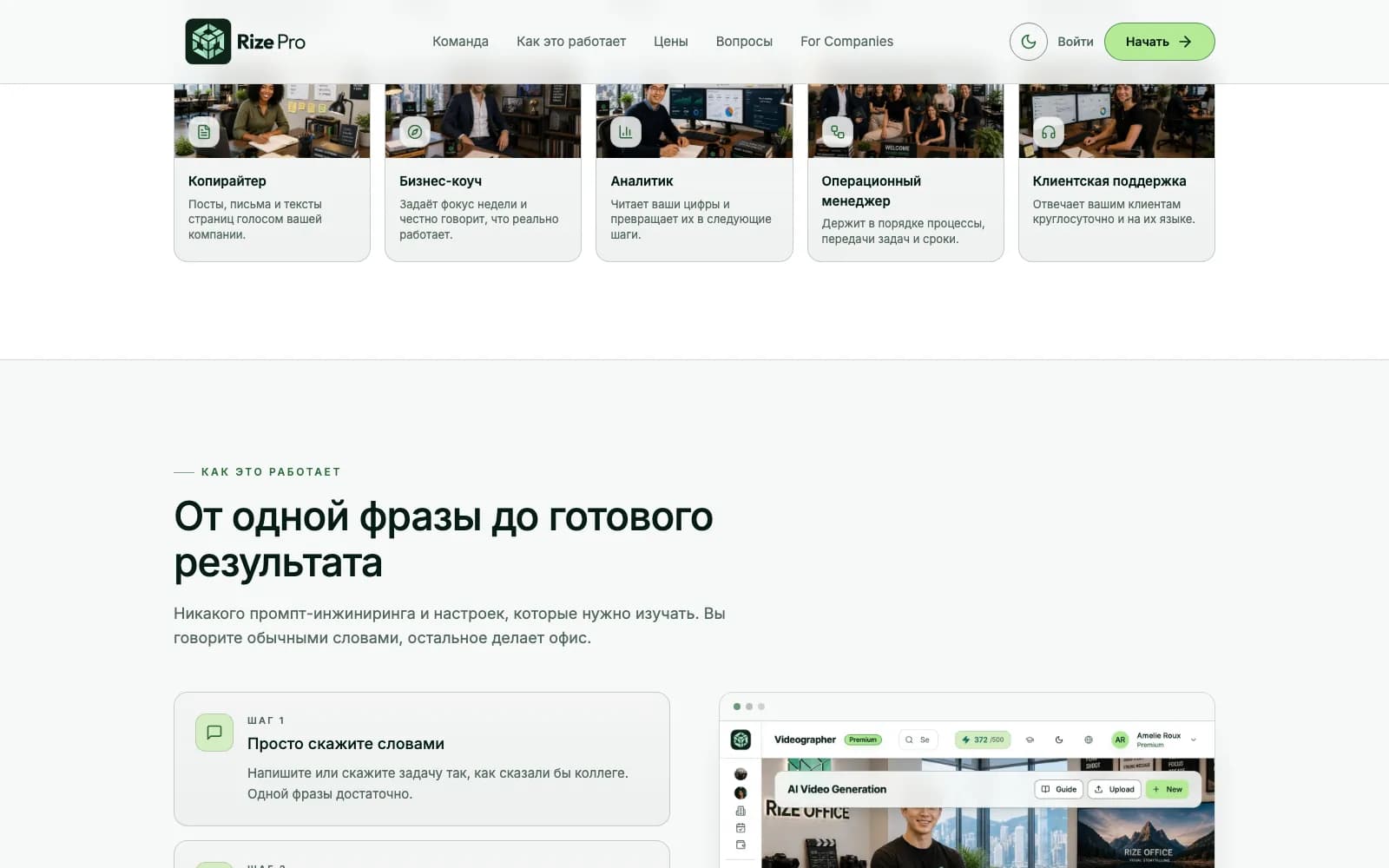Click the bar chart icon on Аналитик card
The image size is (1389, 868).
click(x=626, y=132)
